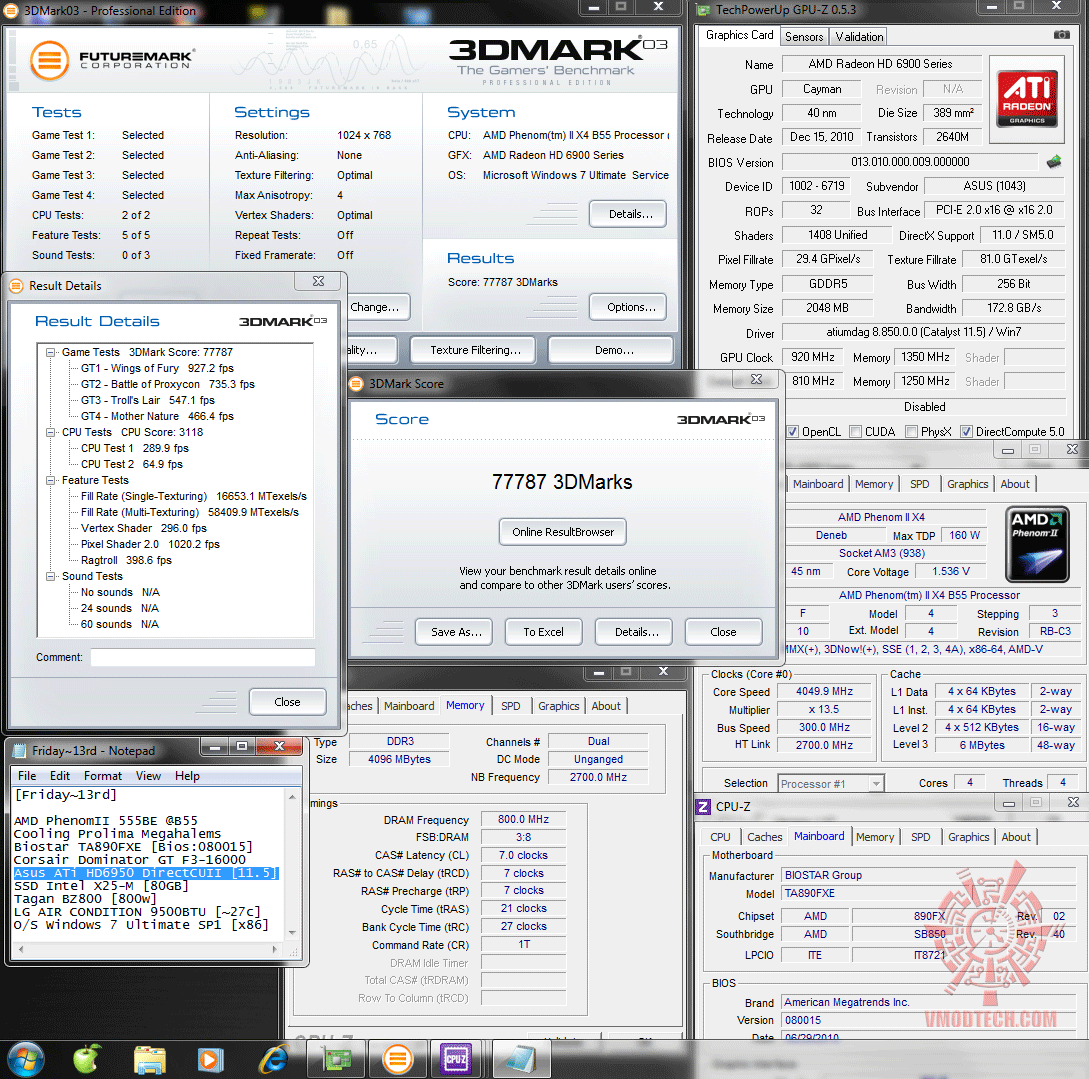This screenshot has width=1089, height=1079.
Task: Click the Demo... button
Action: [x=611, y=351]
